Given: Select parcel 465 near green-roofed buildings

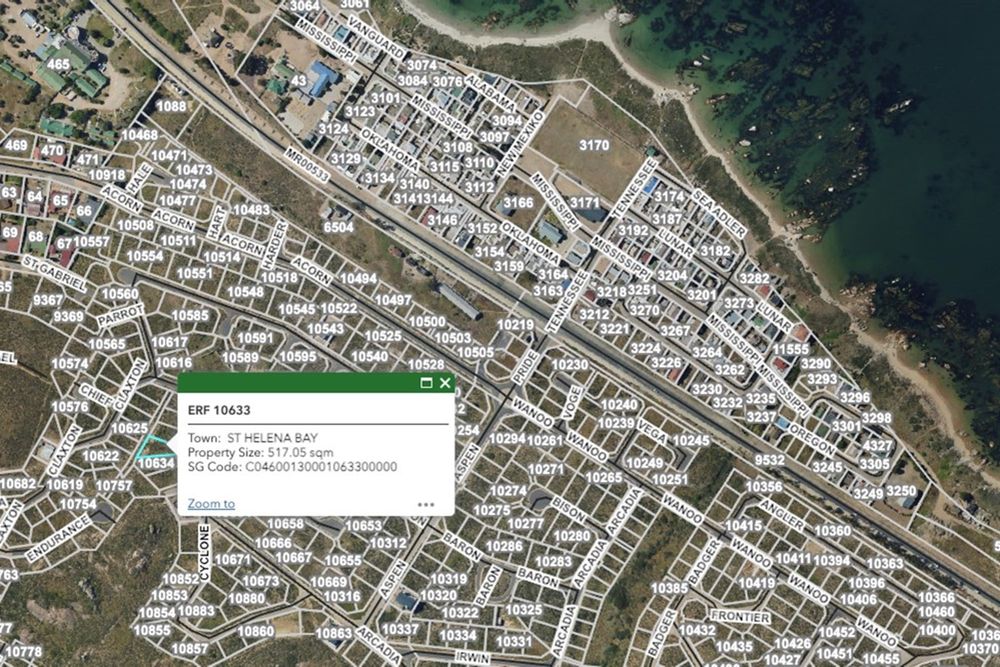Looking at the screenshot, I should coord(58,64).
